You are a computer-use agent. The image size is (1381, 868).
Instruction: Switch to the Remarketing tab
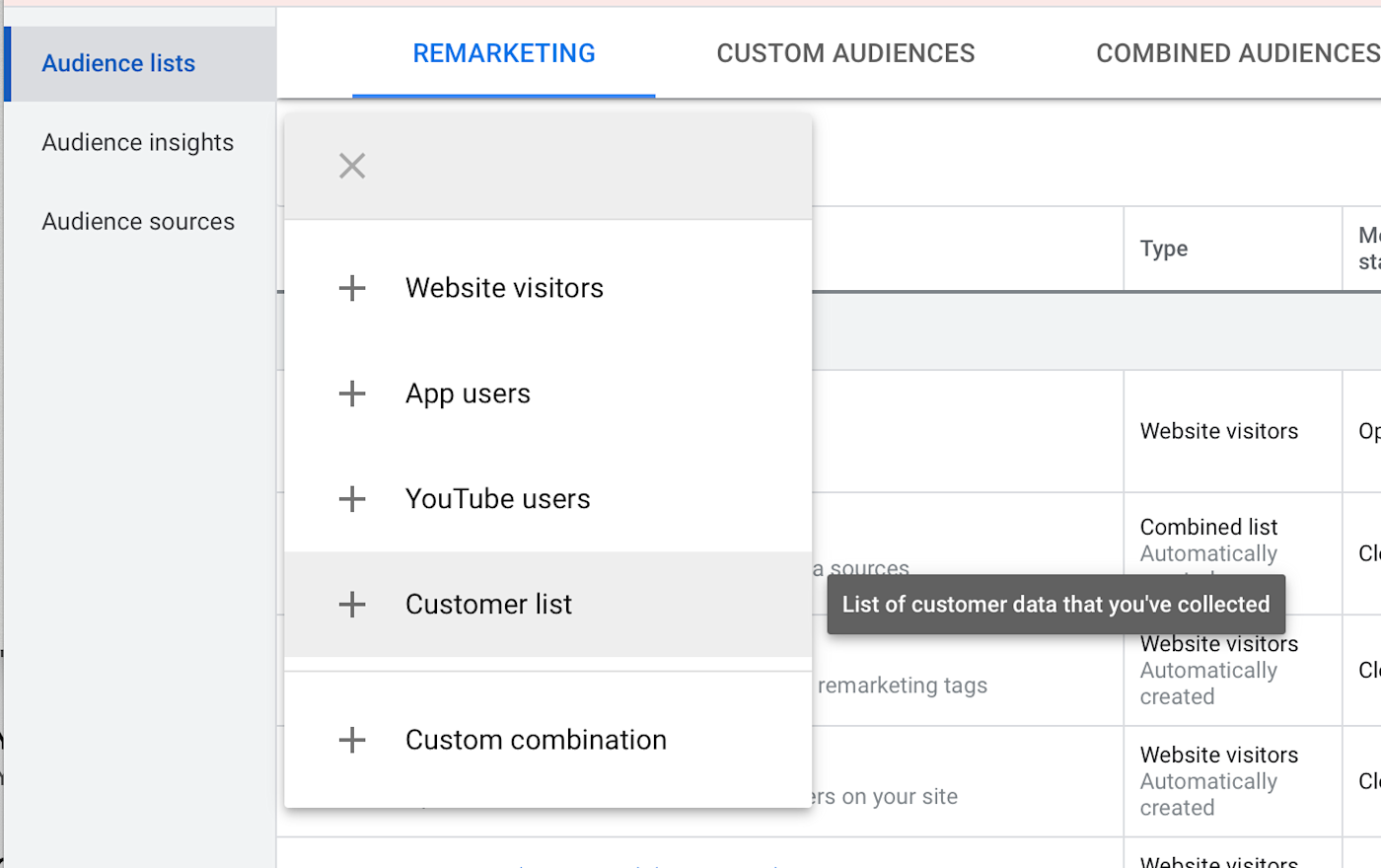(504, 53)
